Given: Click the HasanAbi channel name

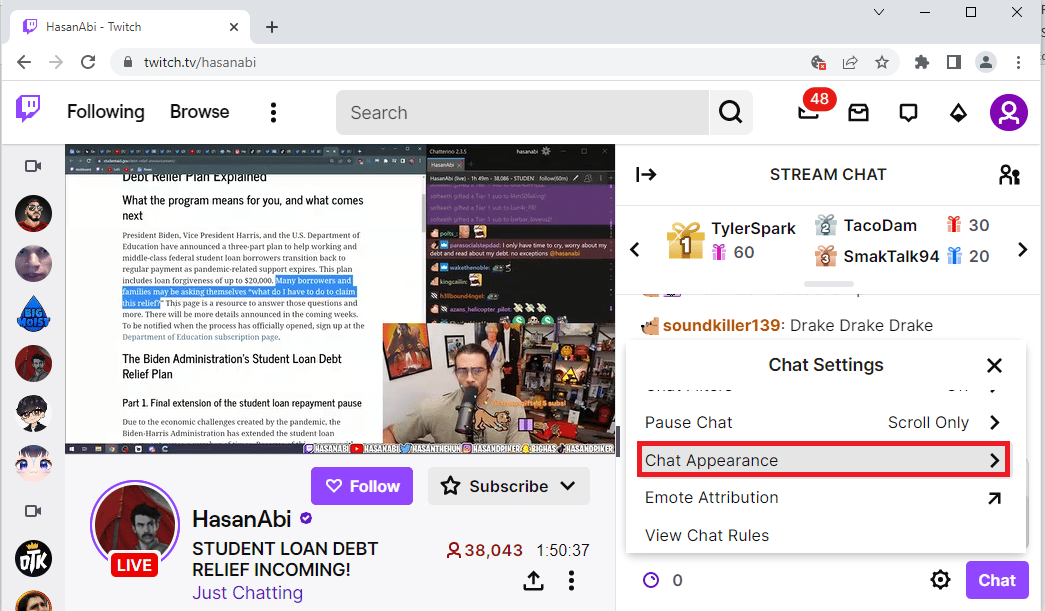Looking at the screenshot, I should pyautogui.click(x=241, y=518).
